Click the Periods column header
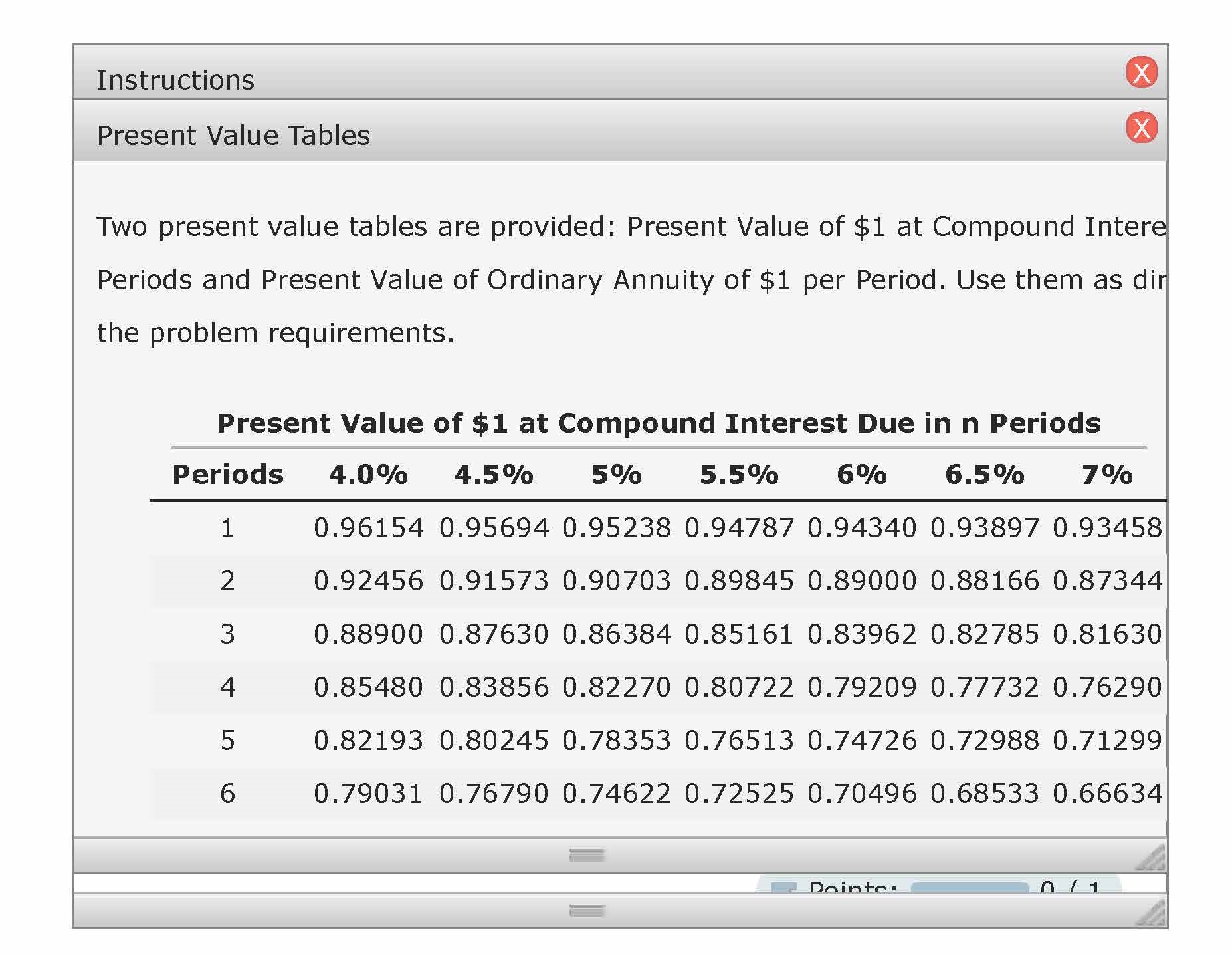The image size is (1232, 954). pyautogui.click(x=228, y=475)
